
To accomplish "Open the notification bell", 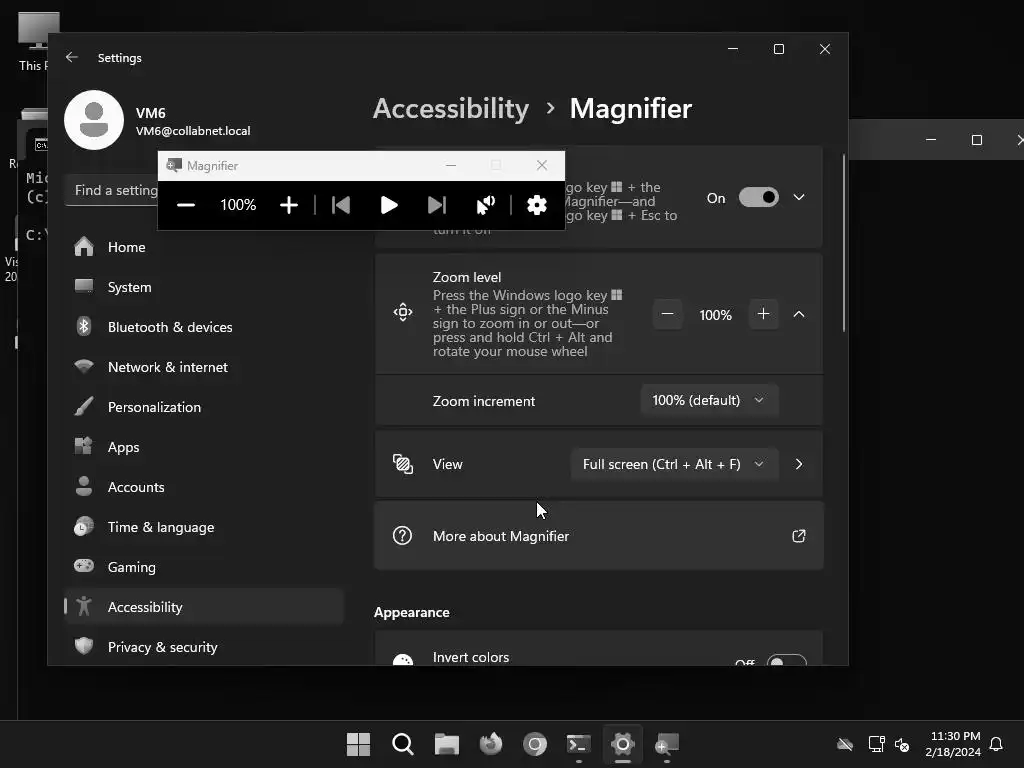I will [996, 744].
